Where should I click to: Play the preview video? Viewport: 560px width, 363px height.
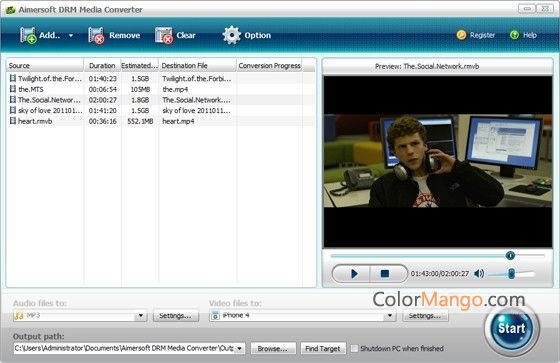(353, 274)
